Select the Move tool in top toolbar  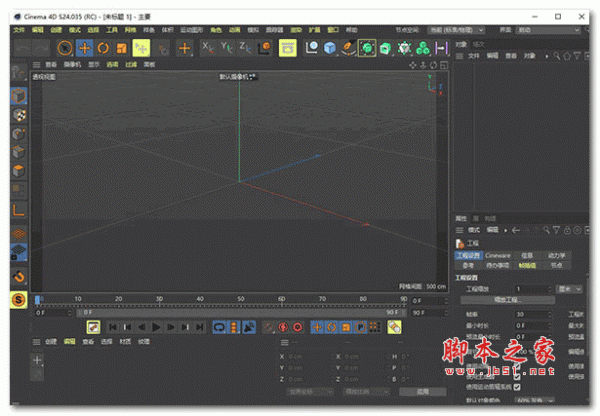[x=85, y=48]
